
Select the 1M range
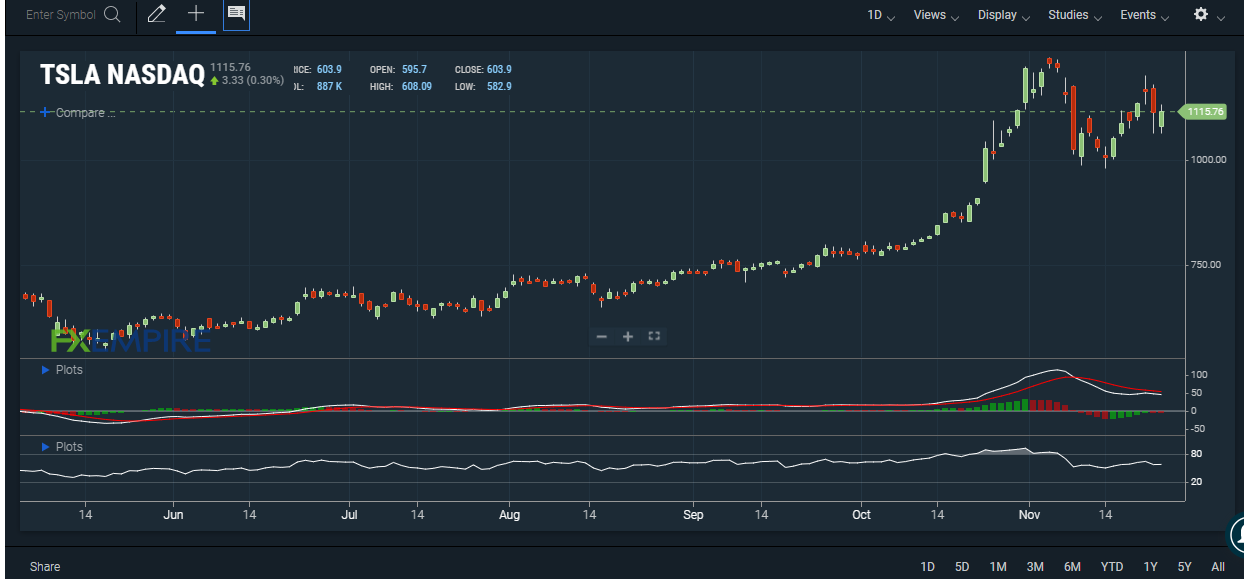(x=998, y=567)
